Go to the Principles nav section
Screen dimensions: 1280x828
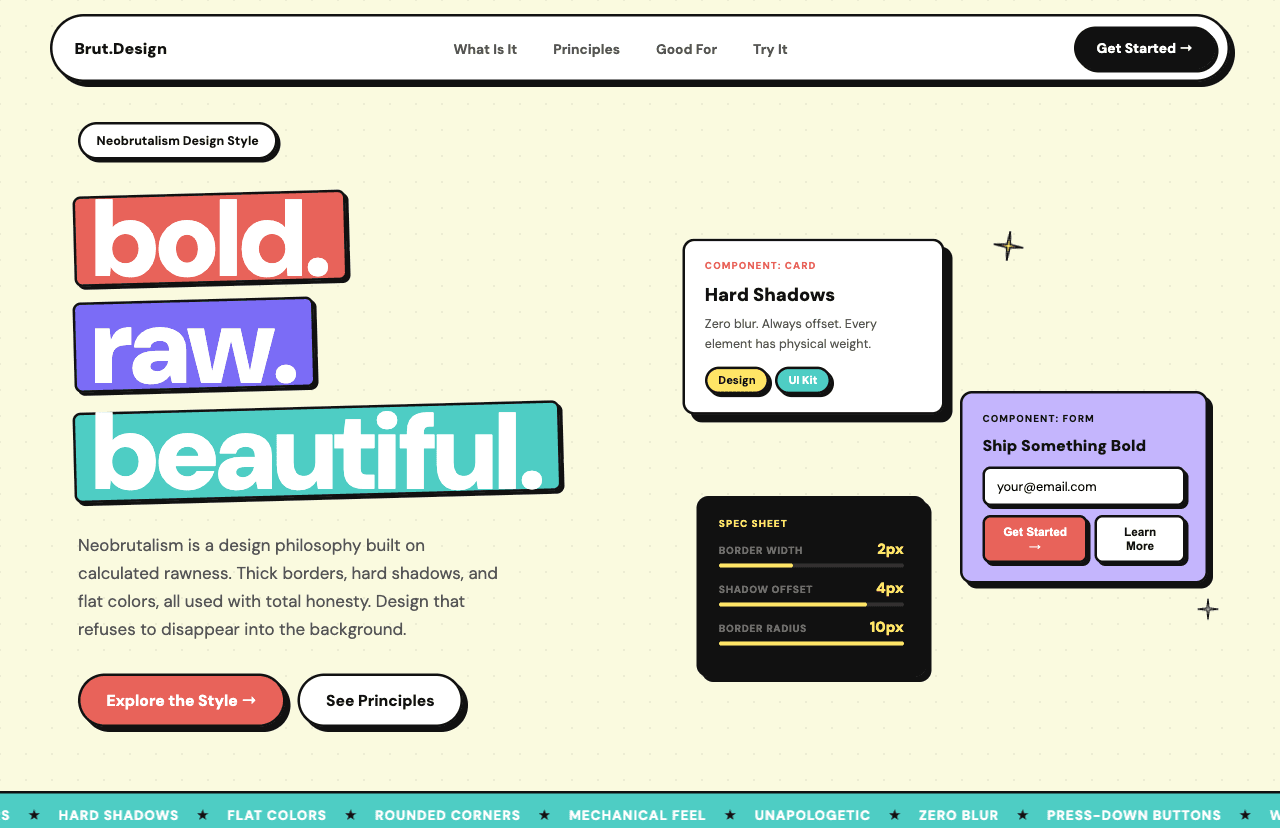point(586,49)
